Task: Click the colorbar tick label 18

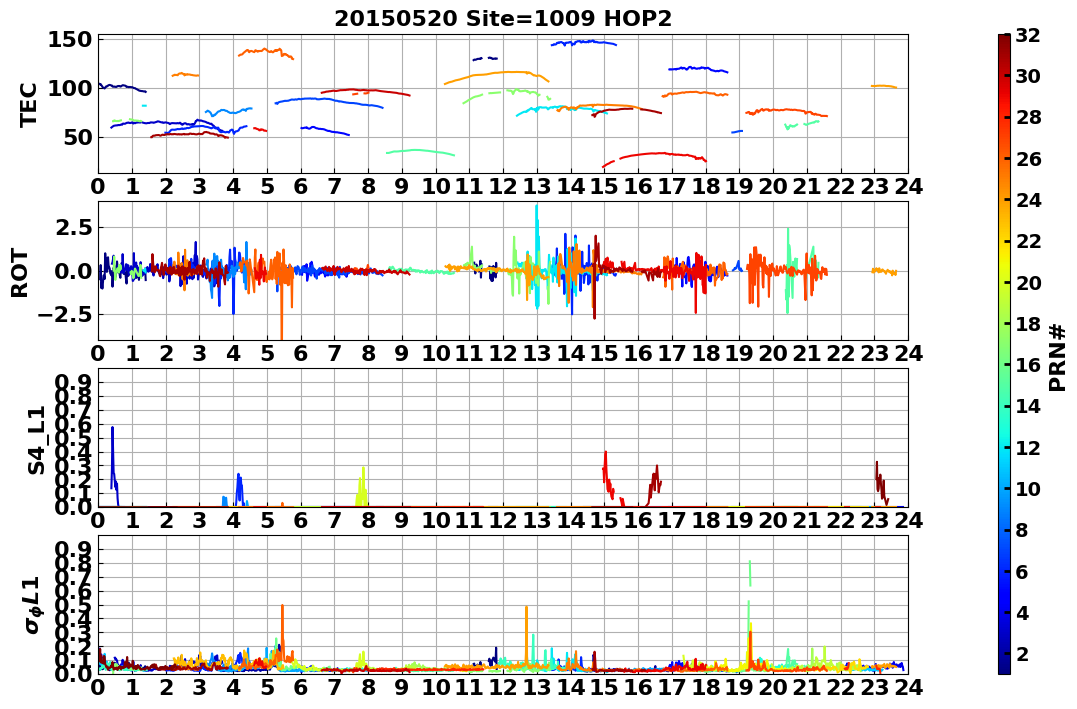Action: [1028, 324]
